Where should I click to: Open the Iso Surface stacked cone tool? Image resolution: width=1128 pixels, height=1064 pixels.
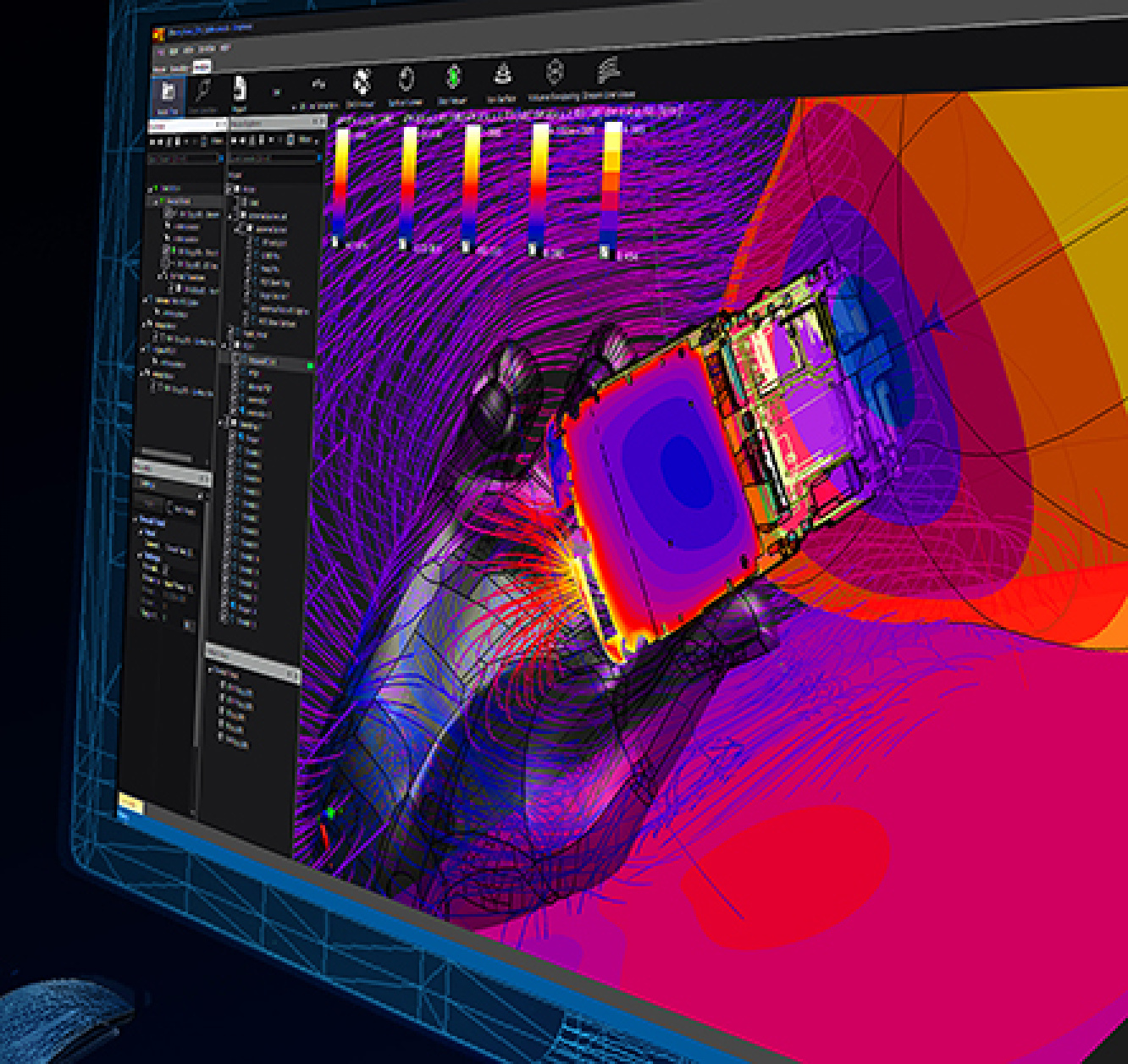point(503,75)
